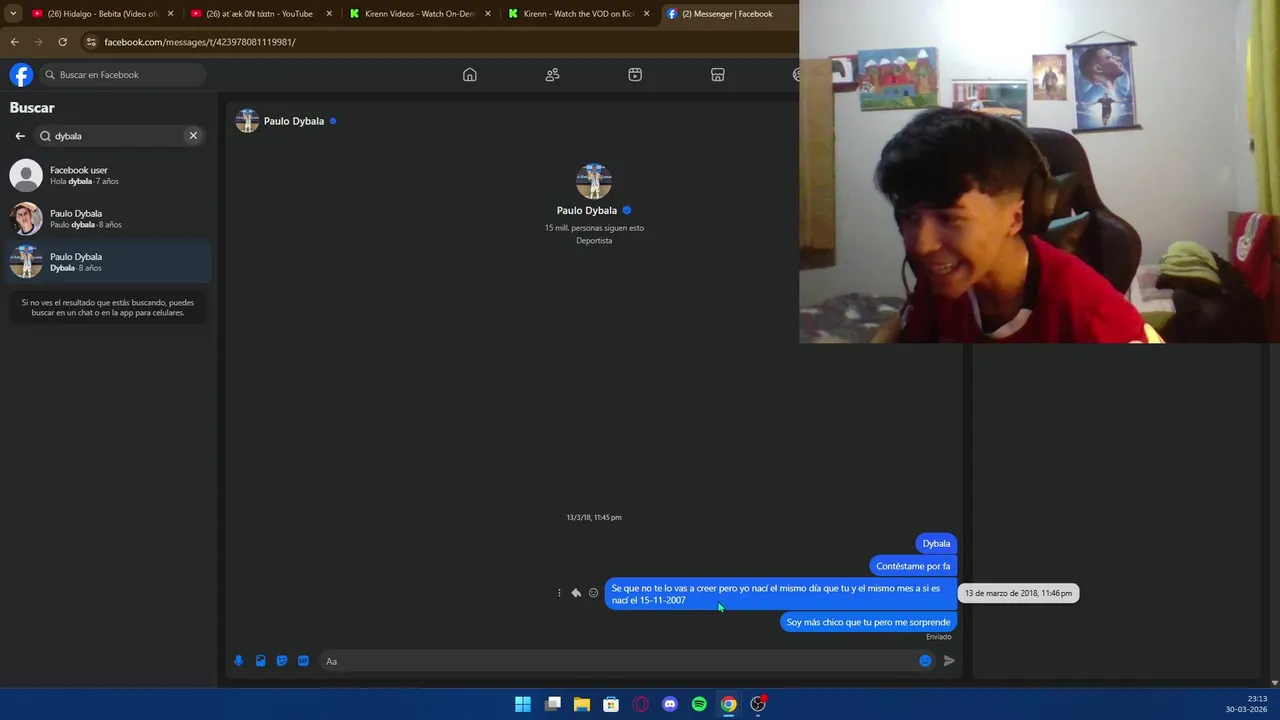Click Paulo Dybala name in chat header
The width and height of the screenshot is (1280, 720).
tap(294, 121)
